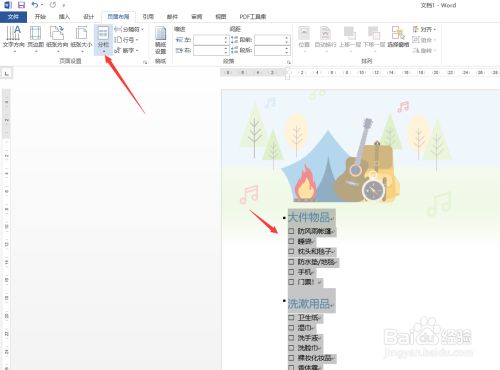Click the 组合 group icon
The image size is (500, 370).
(416, 40)
